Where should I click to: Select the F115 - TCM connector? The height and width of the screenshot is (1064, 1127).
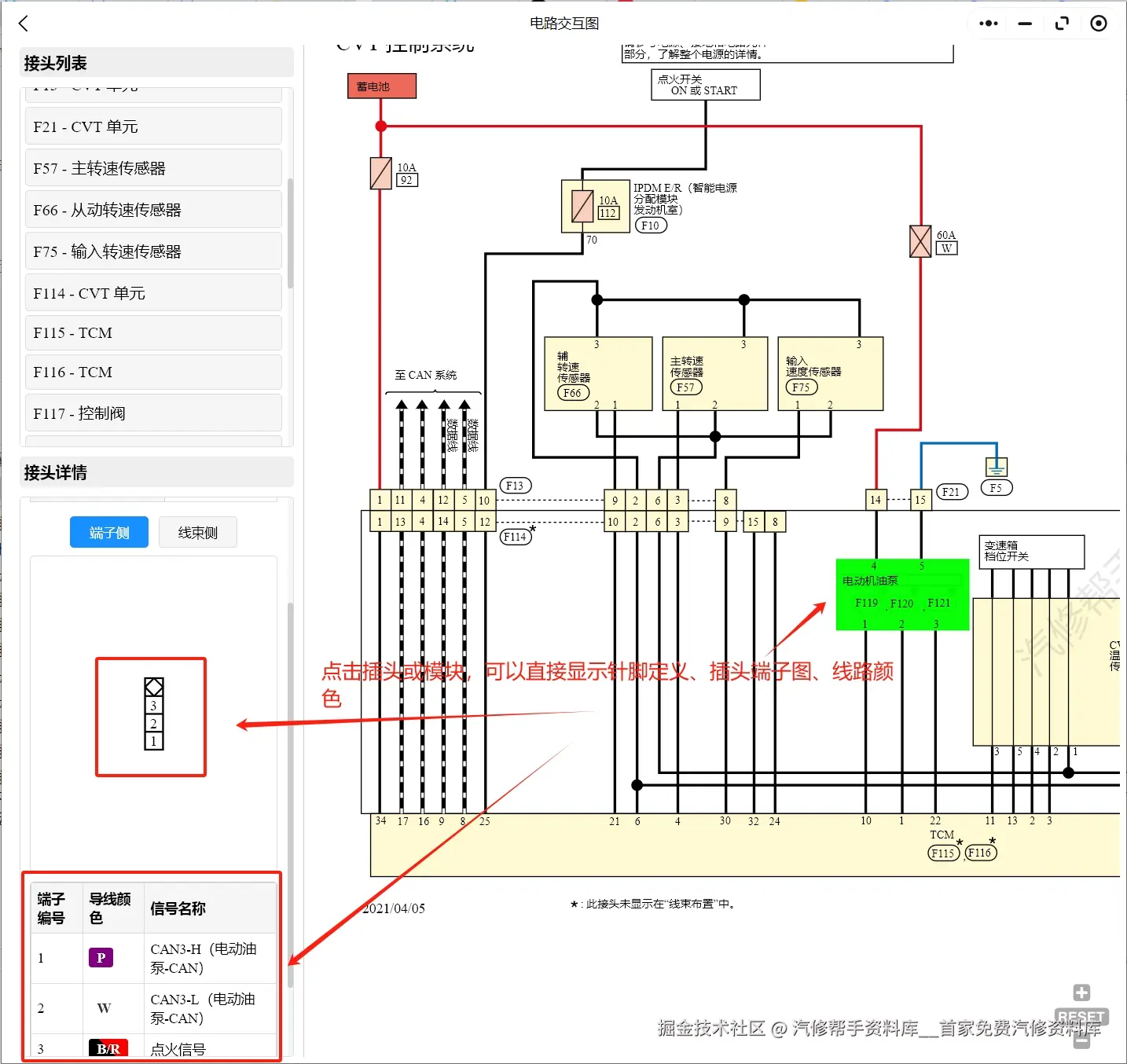point(153,332)
